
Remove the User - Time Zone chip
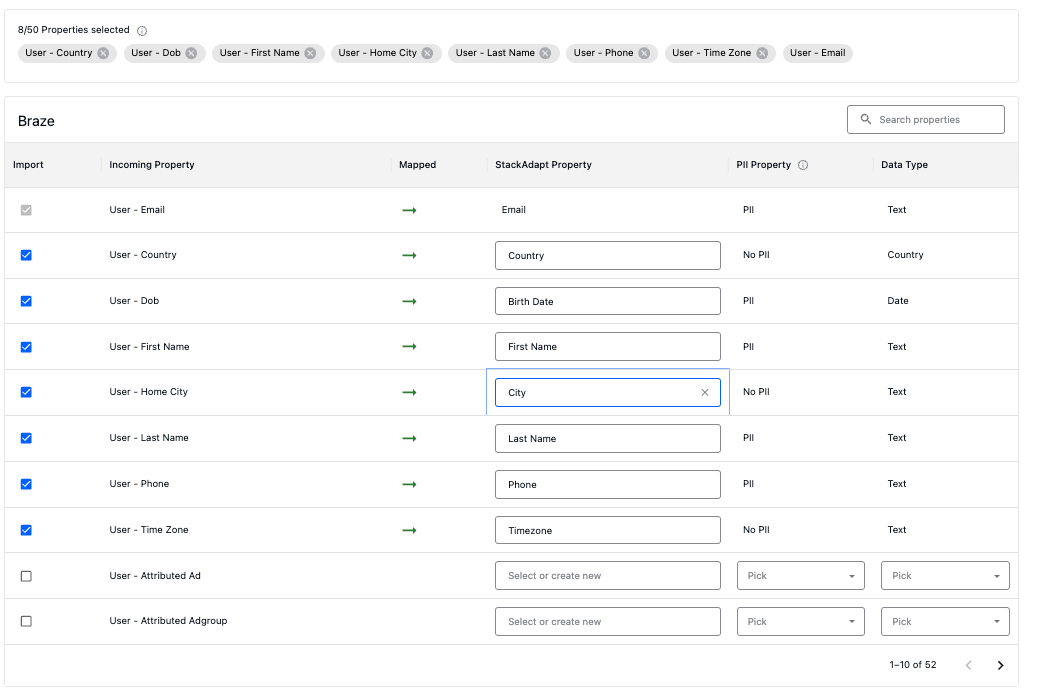coord(762,54)
